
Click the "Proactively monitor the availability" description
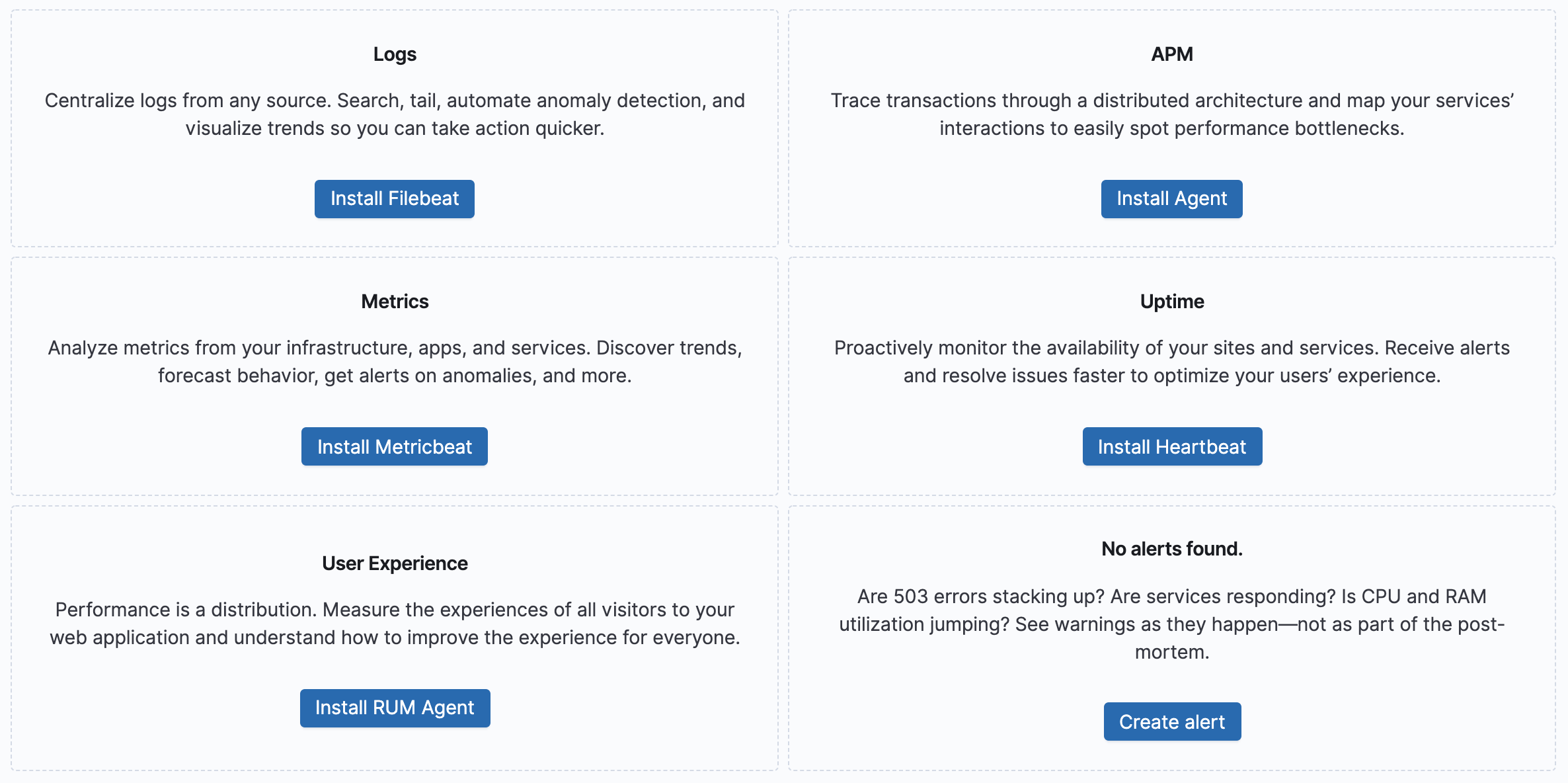click(1171, 348)
